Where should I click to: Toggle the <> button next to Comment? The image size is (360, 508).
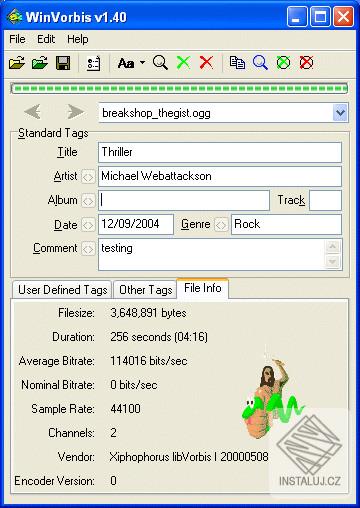tap(88, 249)
